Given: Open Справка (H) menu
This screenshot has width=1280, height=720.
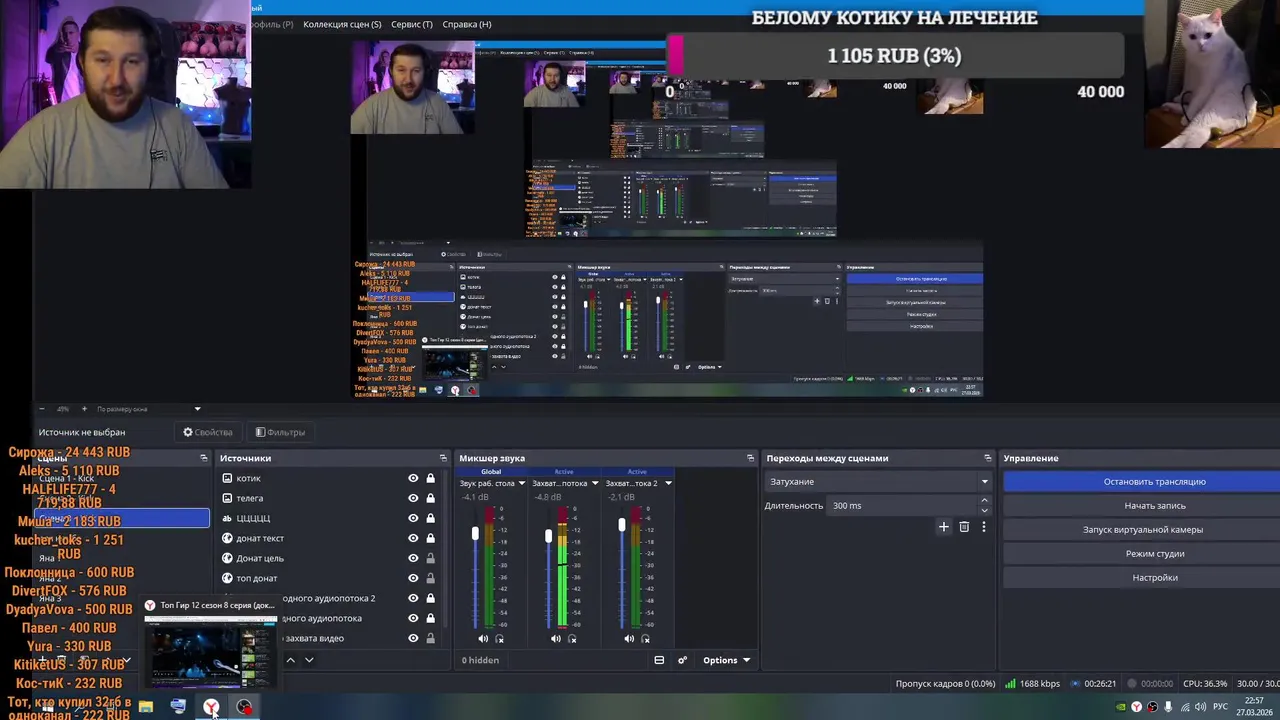Looking at the screenshot, I should [467, 24].
